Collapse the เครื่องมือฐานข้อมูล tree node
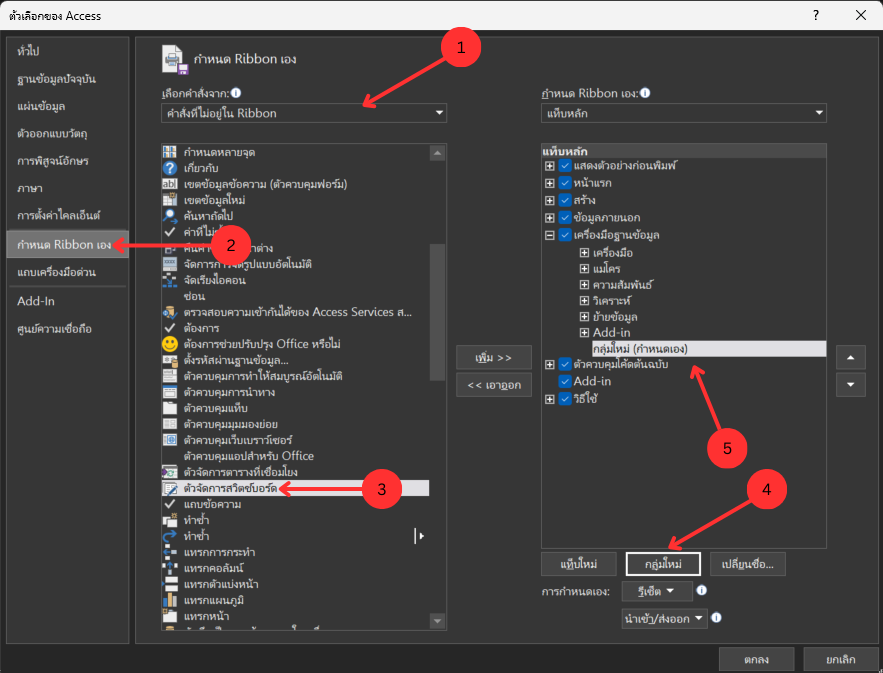Image resolution: width=883 pixels, height=673 pixels. coord(549,234)
